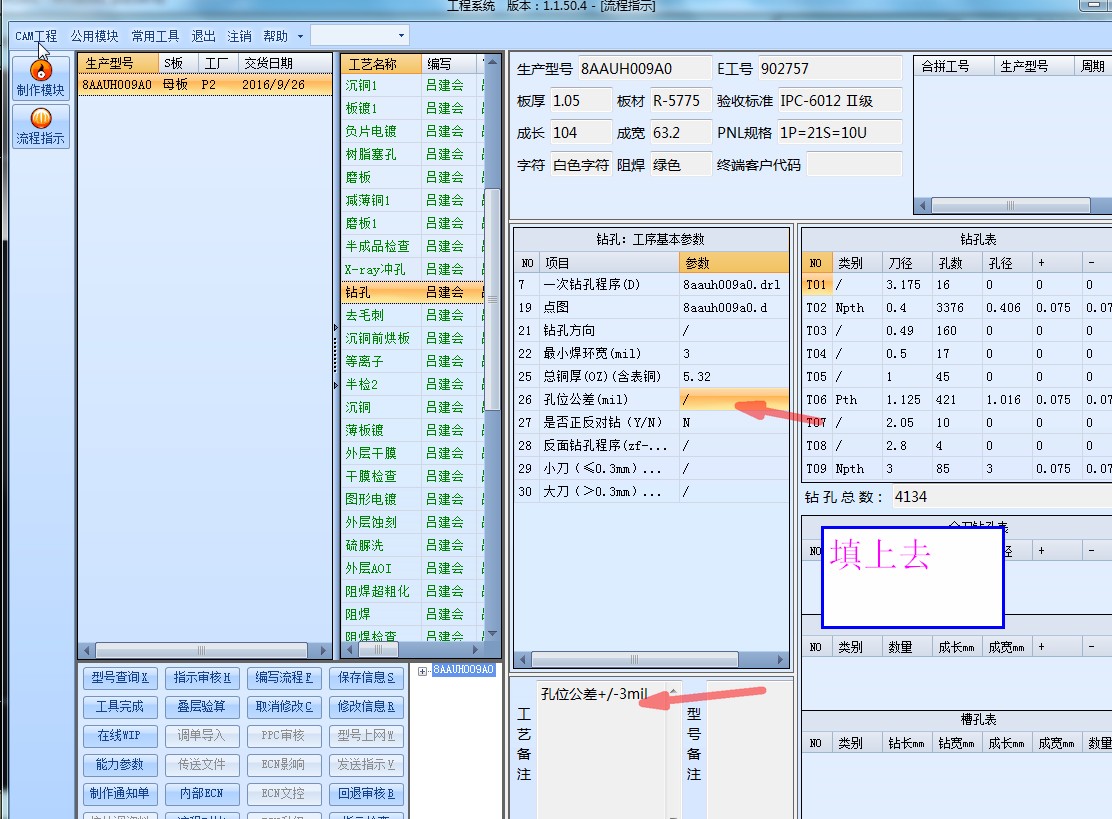Viewport: 1112px width, 819px height.
Task: Select the 去毛刺 process row
Action: click(413, 316)
